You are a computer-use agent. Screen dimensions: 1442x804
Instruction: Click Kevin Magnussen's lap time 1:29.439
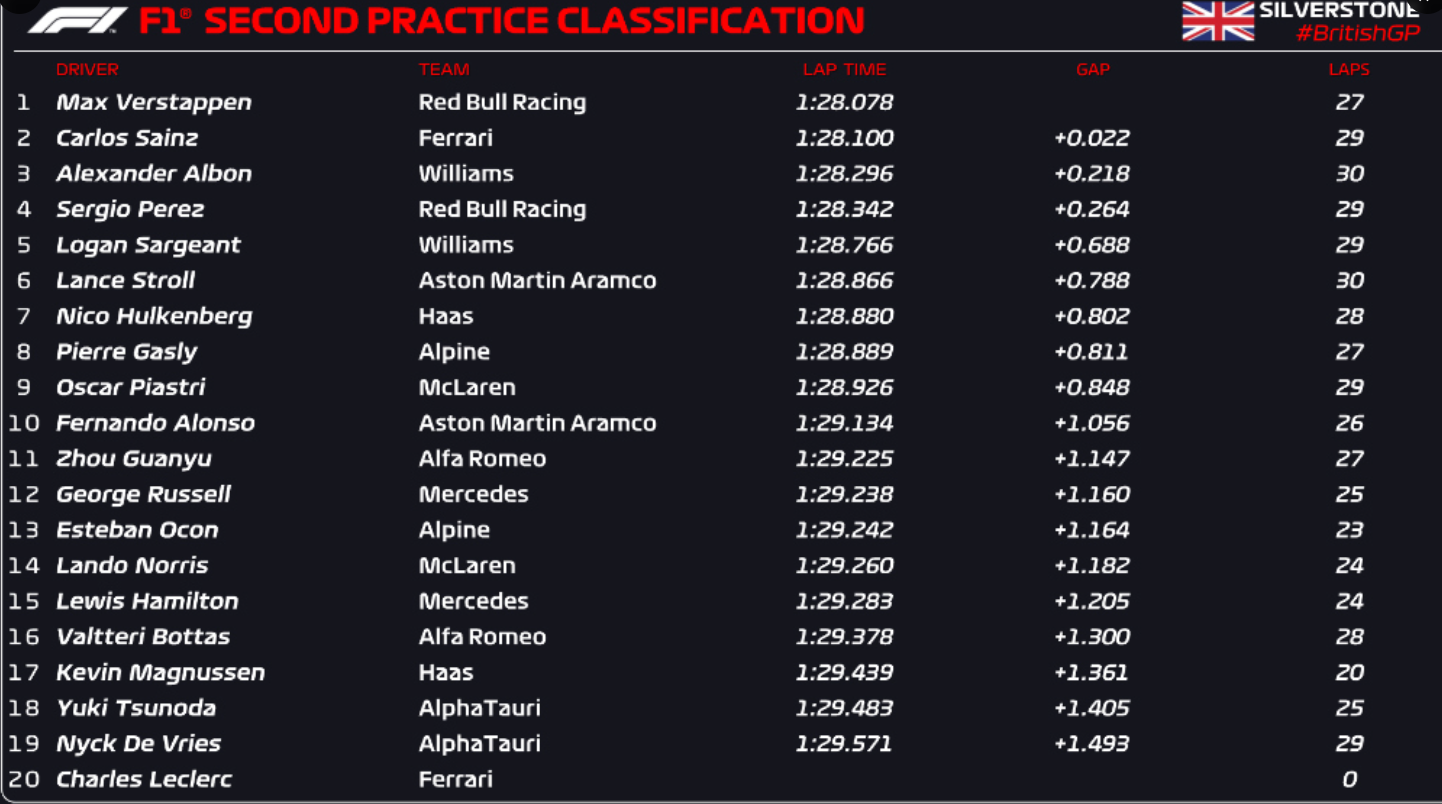(x=845, y=672)
